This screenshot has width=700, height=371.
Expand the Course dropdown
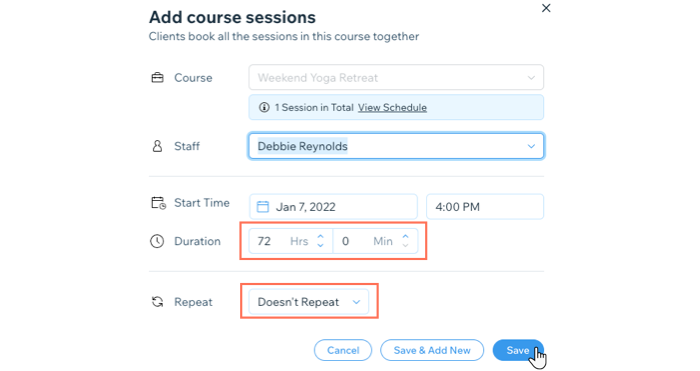coord(396,77)
